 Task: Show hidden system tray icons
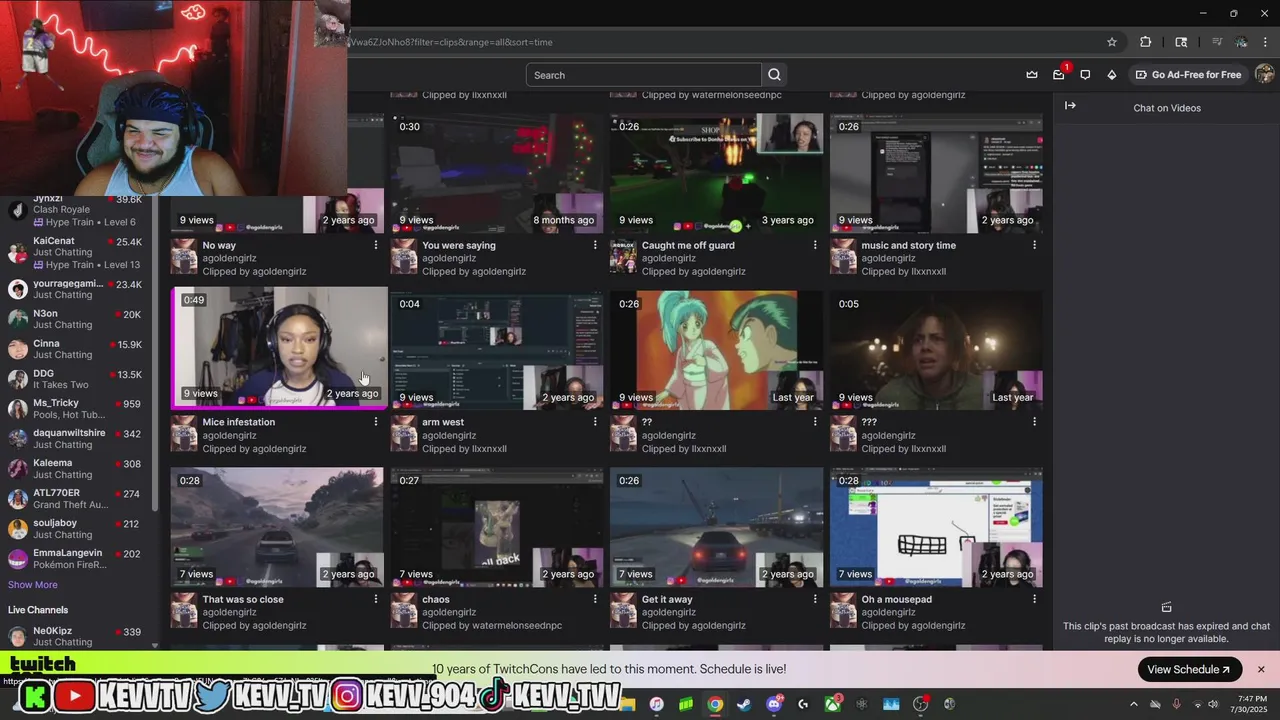1134,704
